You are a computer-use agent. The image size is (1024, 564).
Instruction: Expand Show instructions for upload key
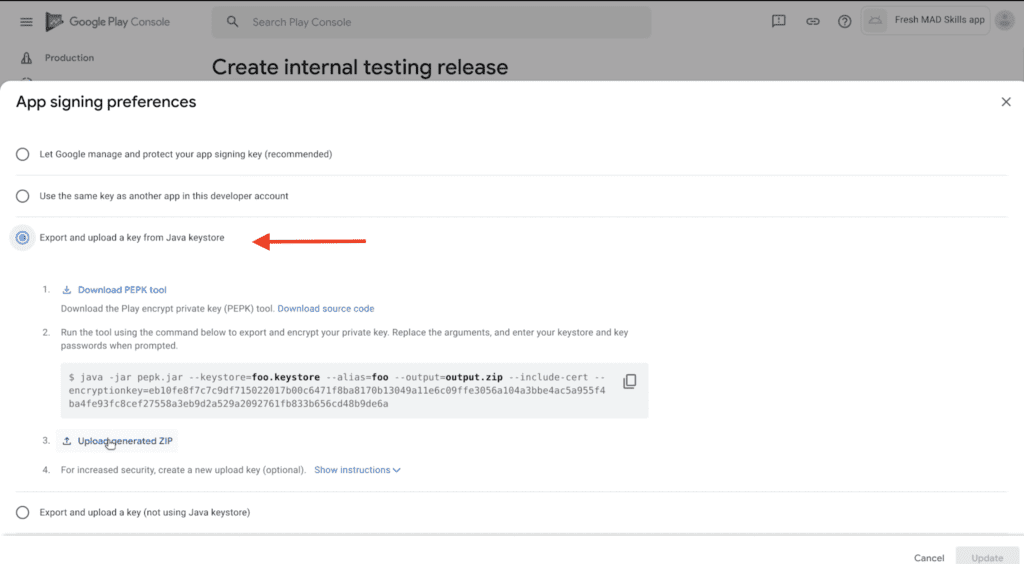(x=357, y=470)
